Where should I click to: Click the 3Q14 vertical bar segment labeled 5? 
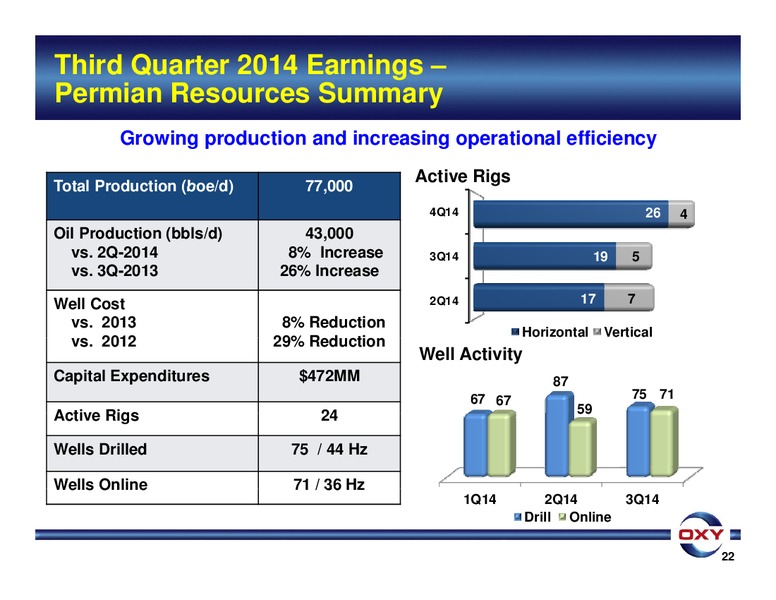634,256
